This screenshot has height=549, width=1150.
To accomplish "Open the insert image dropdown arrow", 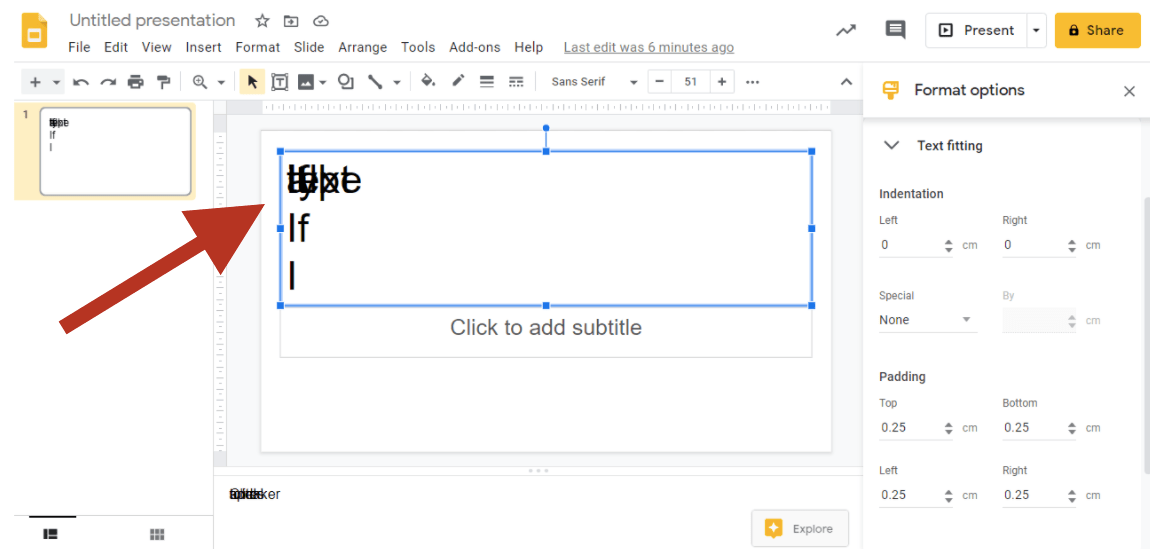I will tap(323, 82).
